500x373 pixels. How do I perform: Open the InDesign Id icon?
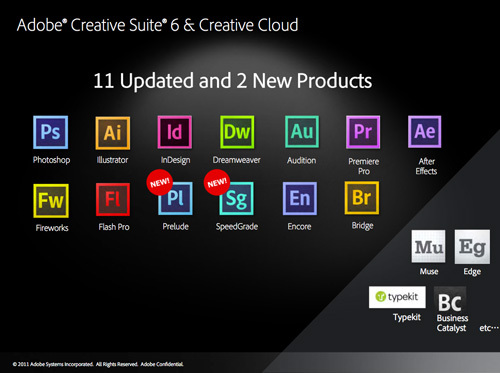click(175, 132)
